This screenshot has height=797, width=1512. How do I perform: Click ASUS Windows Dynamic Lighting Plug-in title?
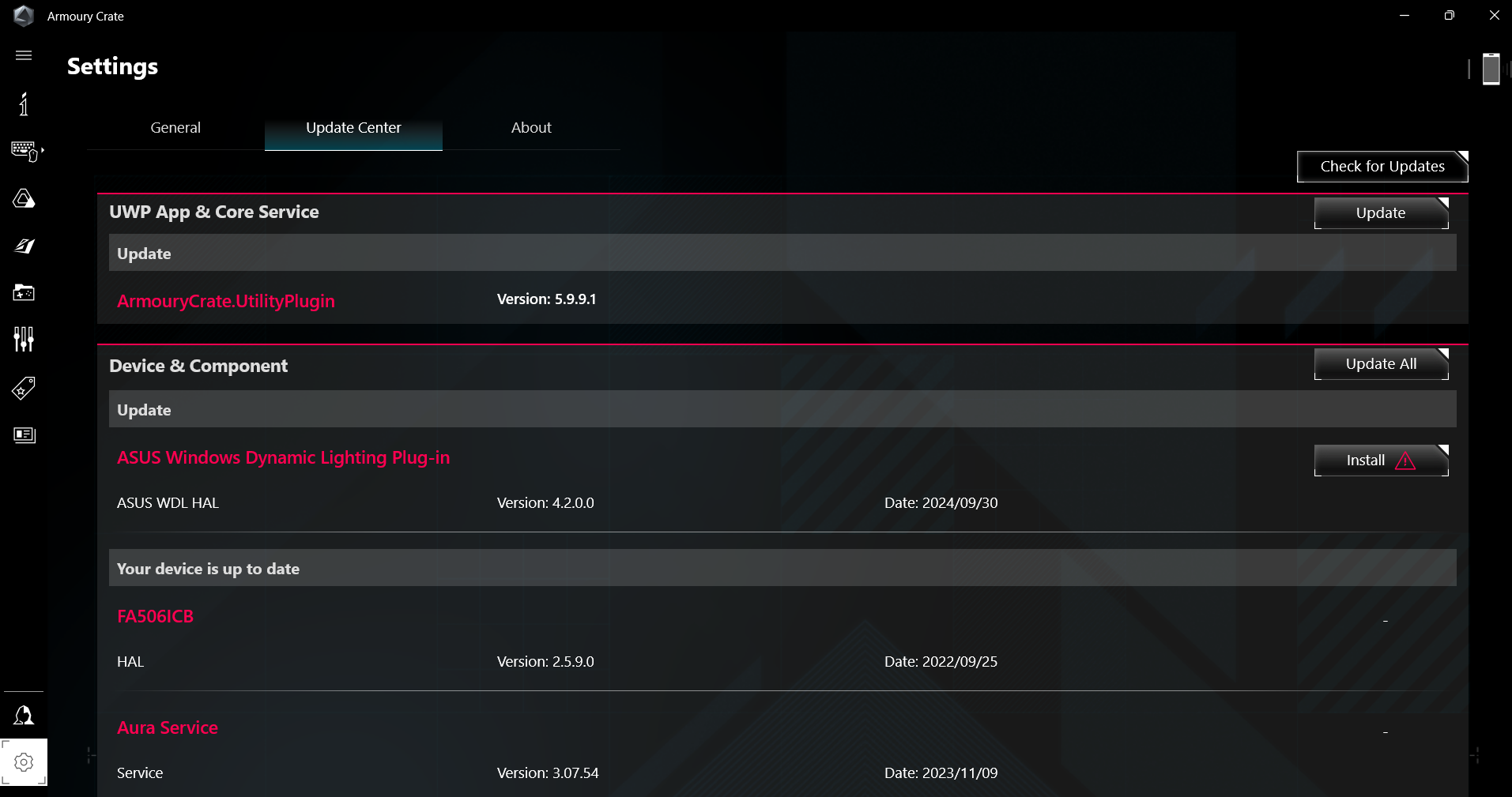coord(283,457)
